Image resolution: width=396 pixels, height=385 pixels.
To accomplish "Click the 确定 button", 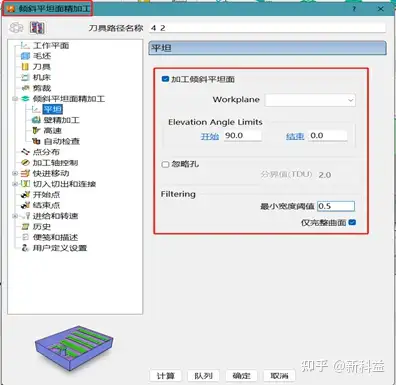I will [x=241, y=376].
